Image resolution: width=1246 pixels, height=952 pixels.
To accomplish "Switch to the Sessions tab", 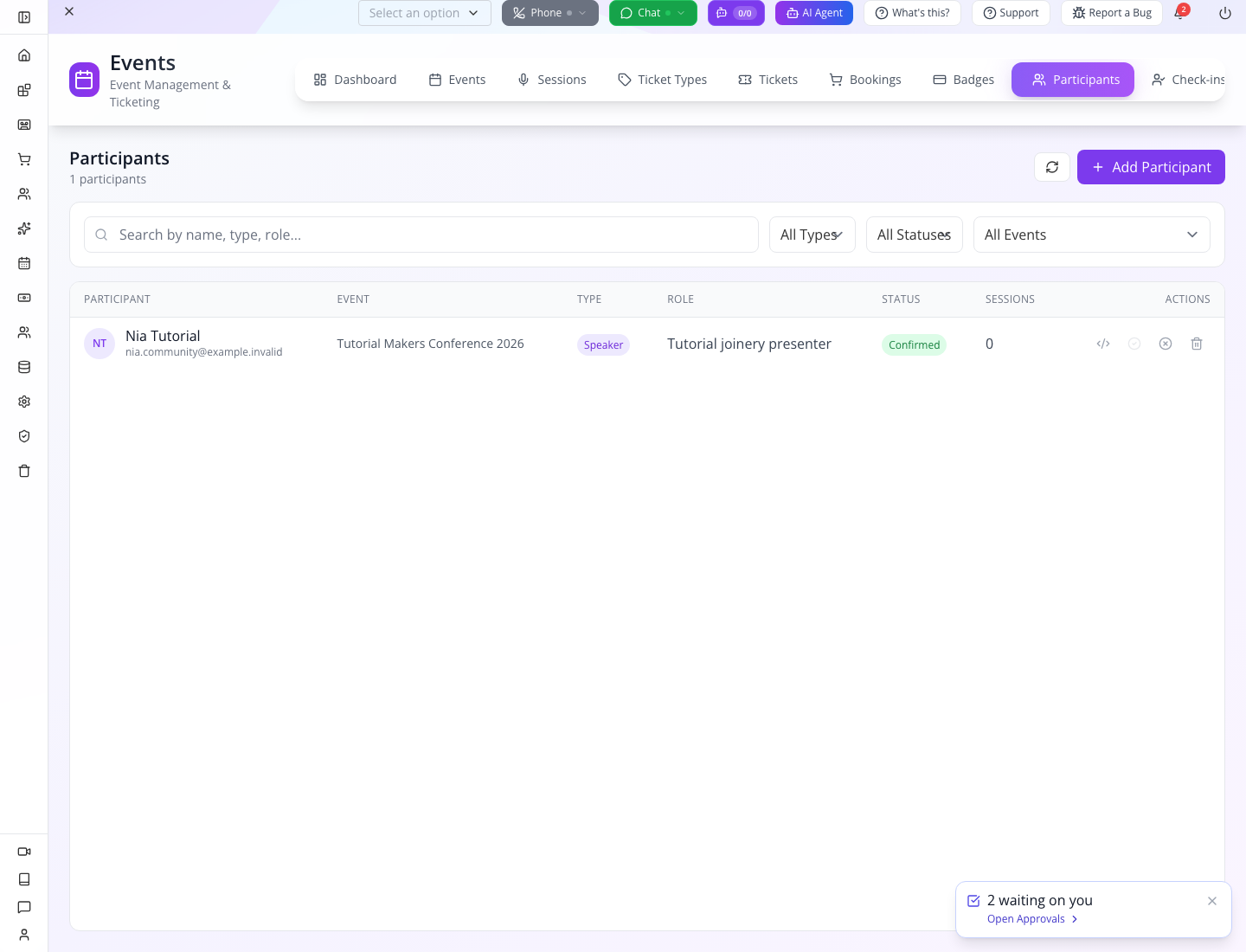I will tap(551, 80).
